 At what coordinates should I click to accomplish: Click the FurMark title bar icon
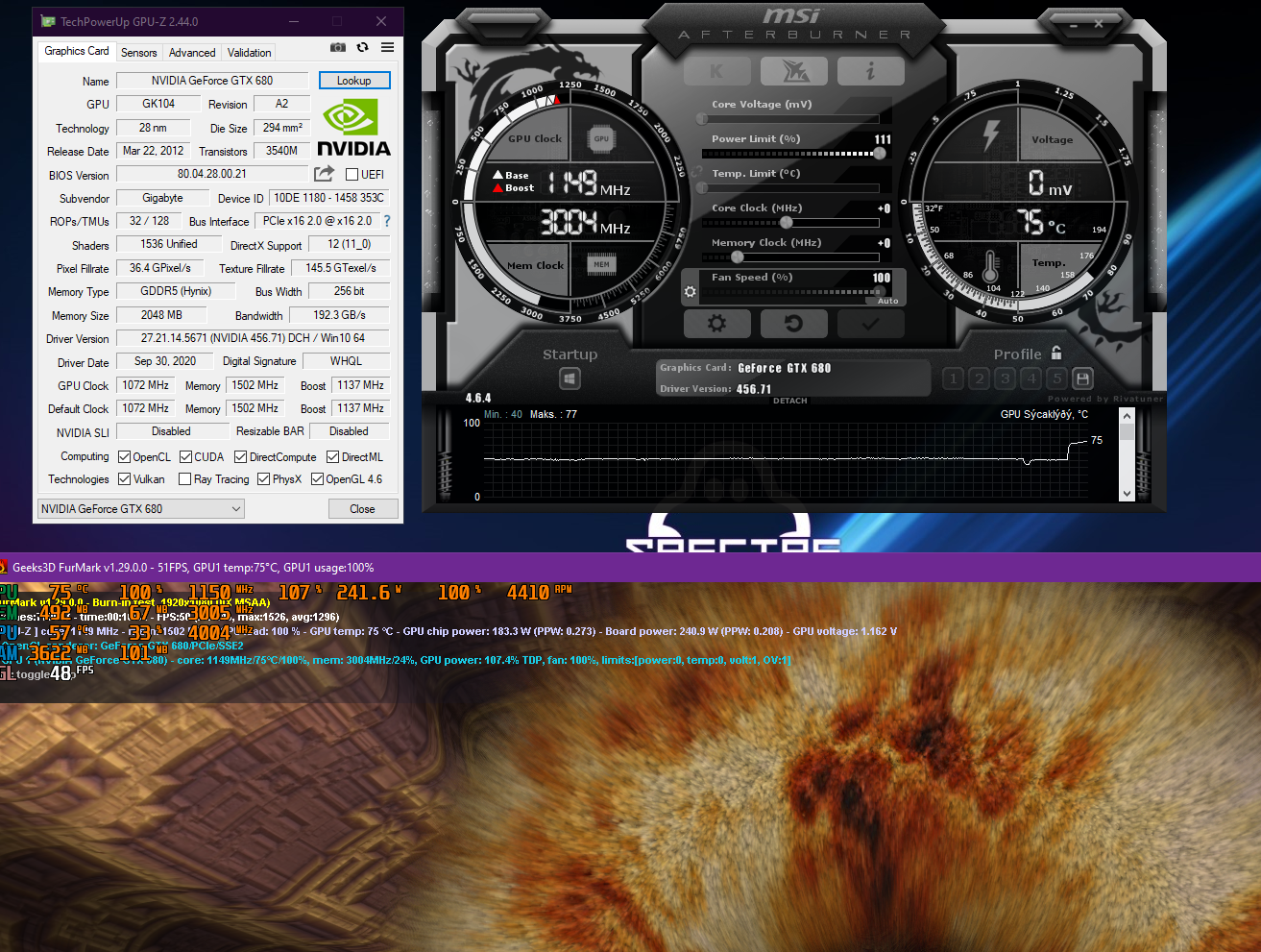pyautogui.click(x=3, y=567)
